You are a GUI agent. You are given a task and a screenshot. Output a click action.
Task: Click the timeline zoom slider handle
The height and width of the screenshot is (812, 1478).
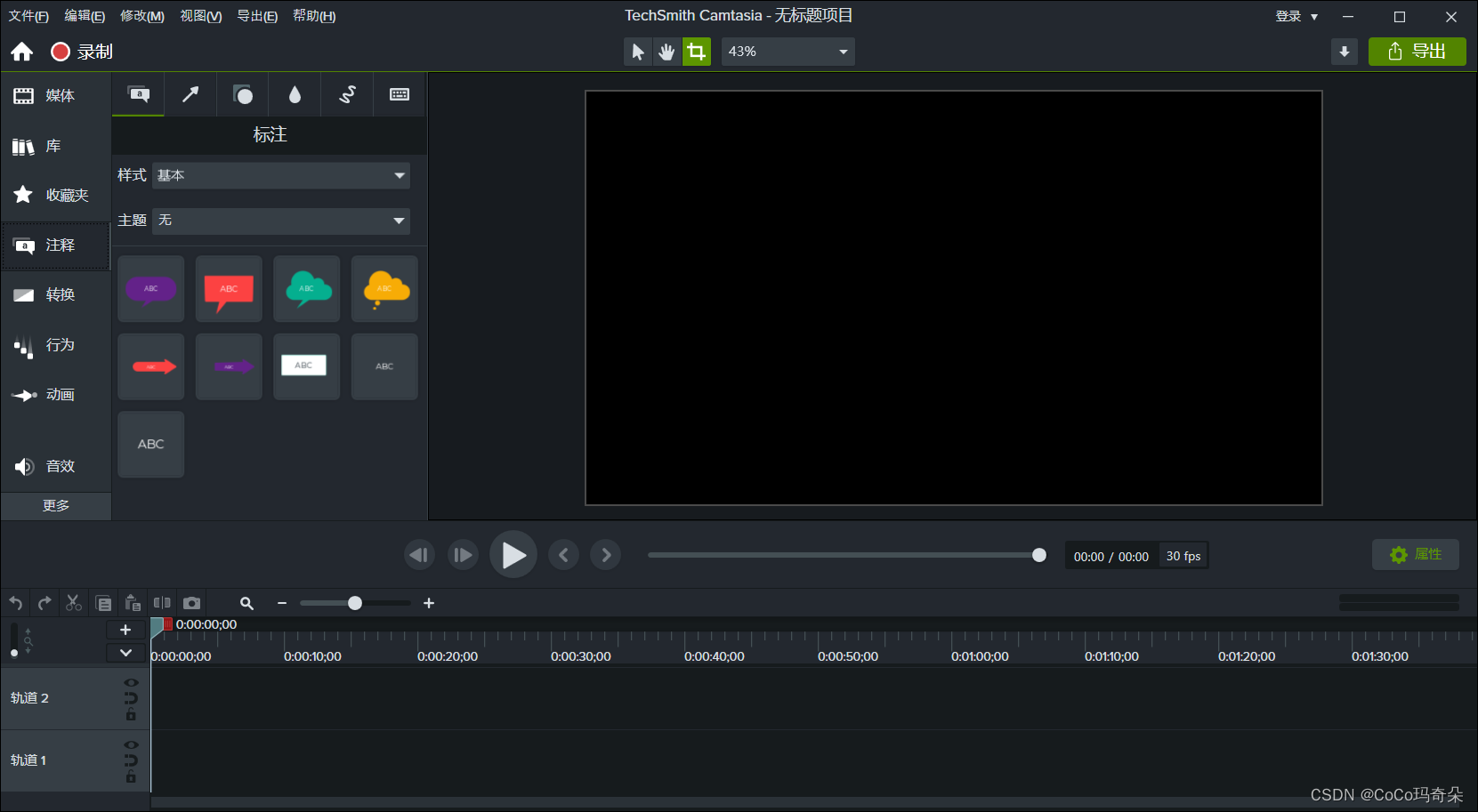pyautogui.click(x=355, y=603)
